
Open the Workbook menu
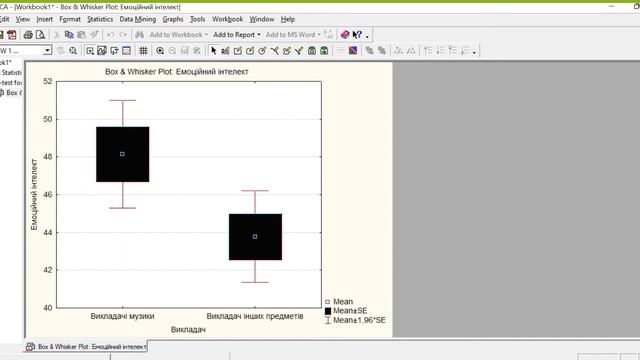[x=227, y=19]
